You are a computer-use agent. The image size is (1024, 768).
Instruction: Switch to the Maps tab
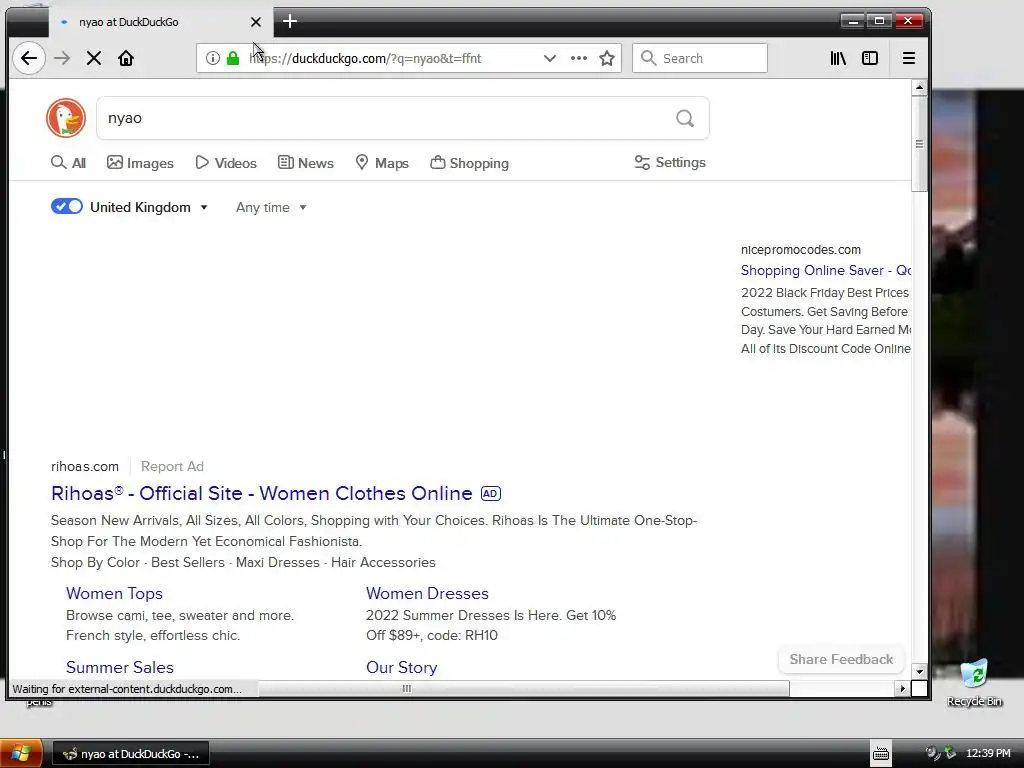click(x=382, y=163)
